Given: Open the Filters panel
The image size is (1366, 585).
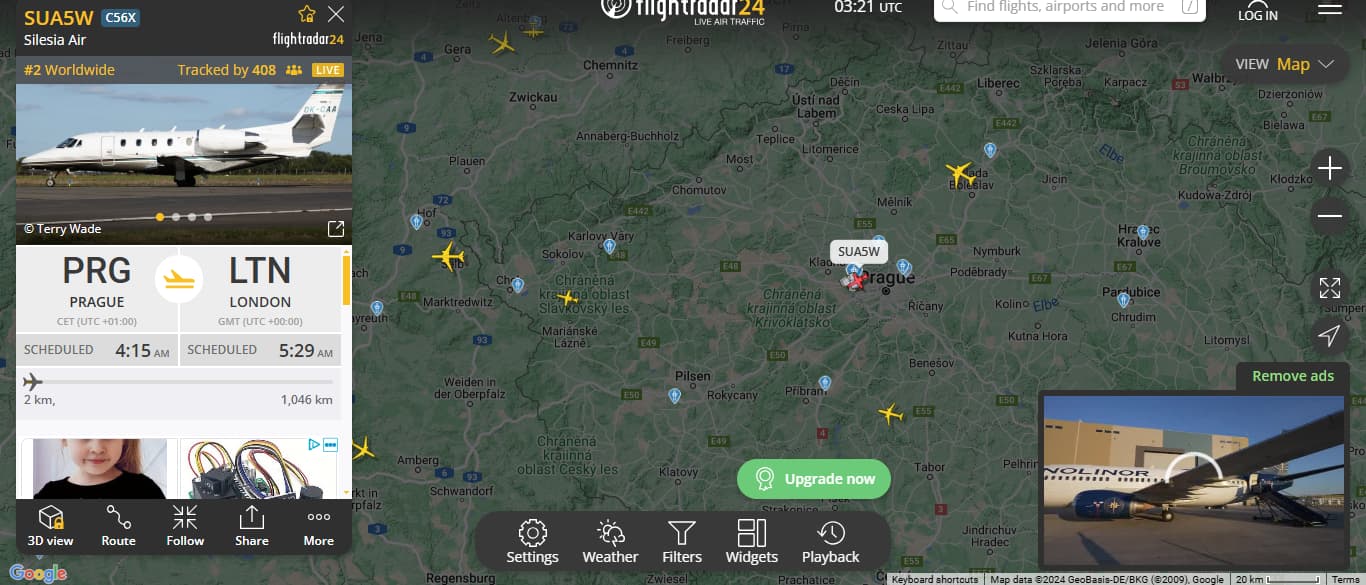Looking at the screenshot, I should (x=681, y=541).
